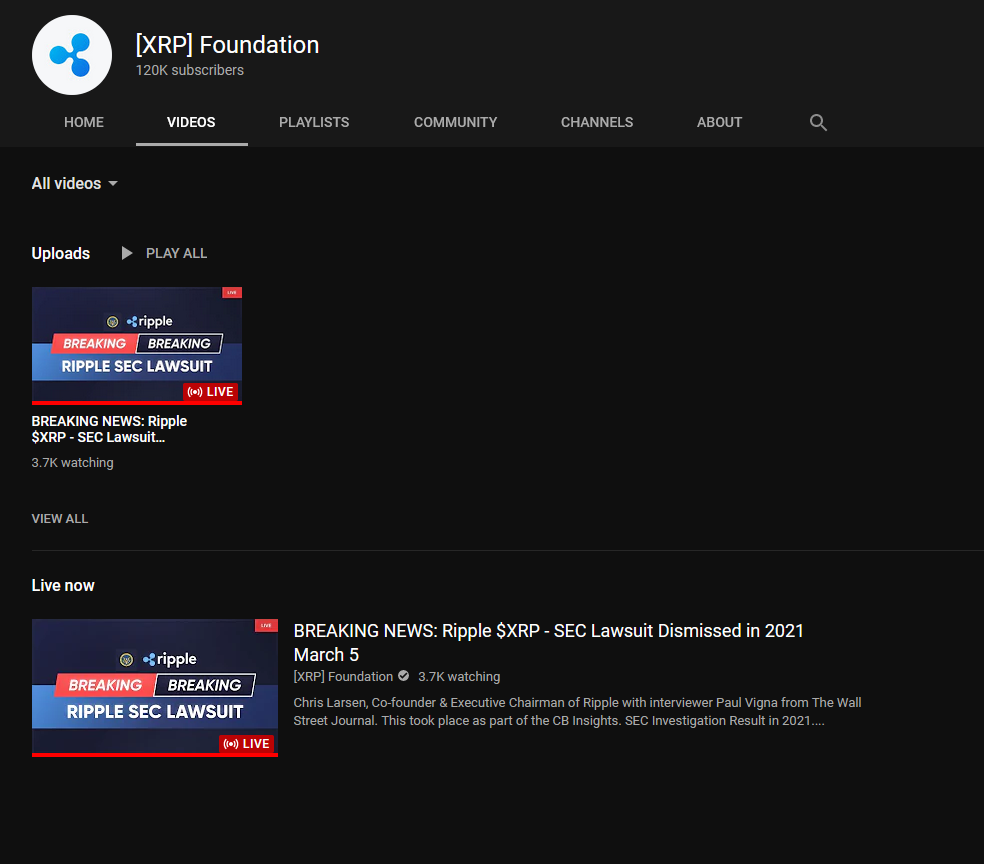Click the LIVE corner badge on the Live now thumbnail
Image resolution: width=984 pixels, height=864 pixels.
[265, 624]
